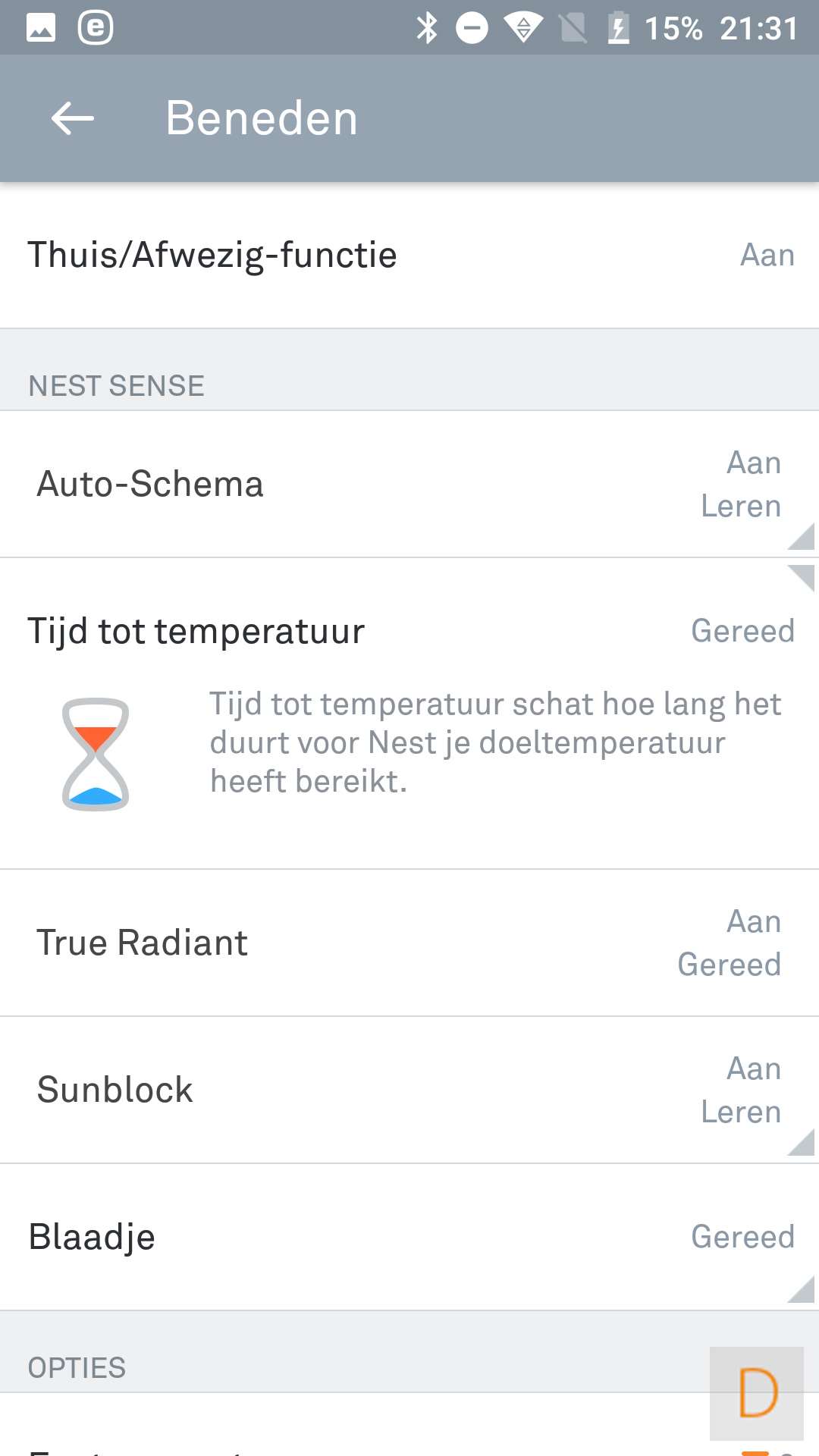Tap the battery charging icon
This screenshot has height=1456, width=819.
pos(619,29)
